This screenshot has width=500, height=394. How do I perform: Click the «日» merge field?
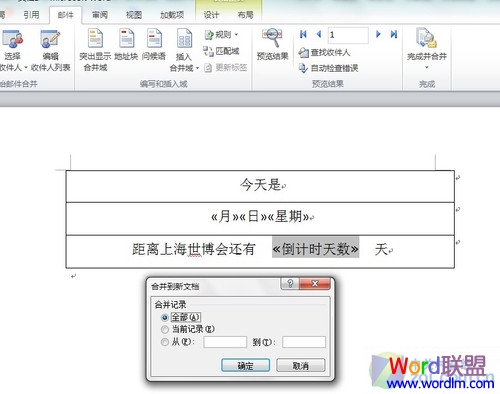(253, 217)
